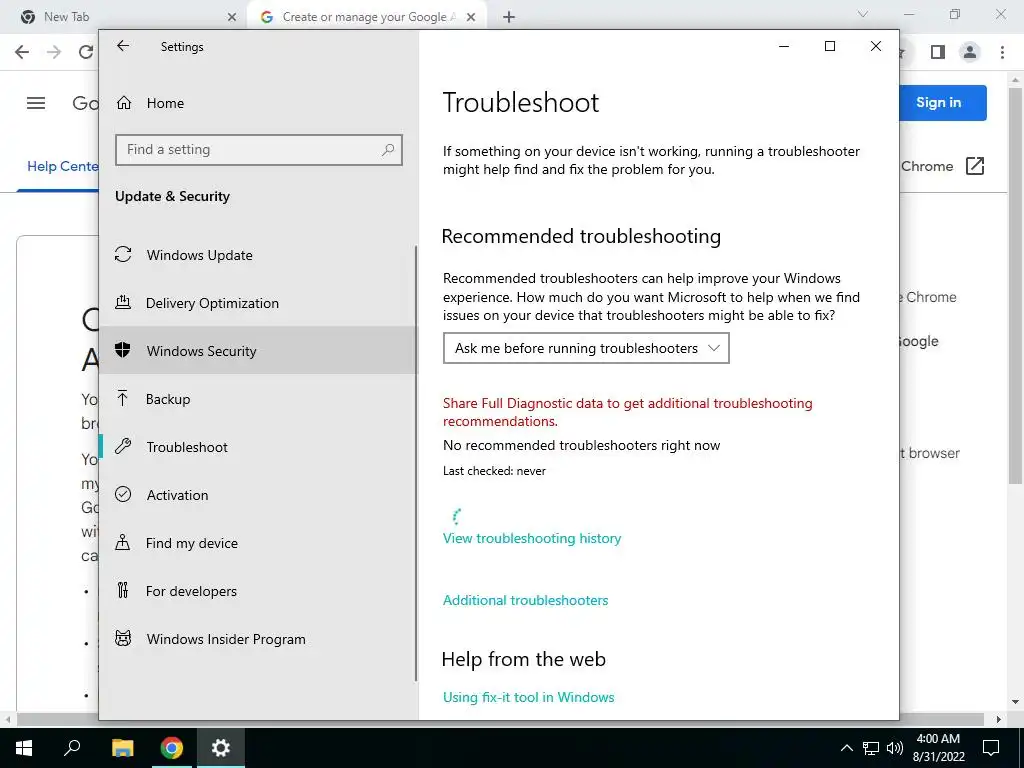Select Windows Security in the sidebar
Image resolution: width=1024 pixels, height=768 pixels.
click(x=257, y=351)
